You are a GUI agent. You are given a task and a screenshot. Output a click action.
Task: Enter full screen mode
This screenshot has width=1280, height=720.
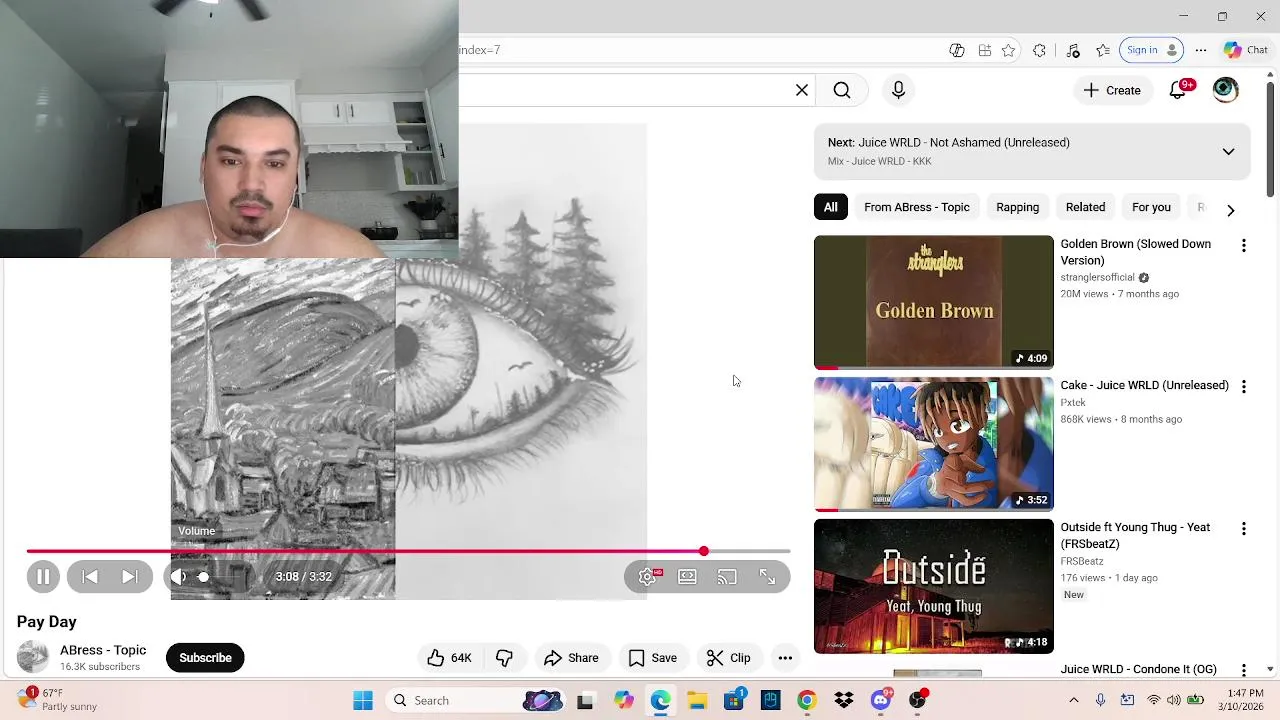(767, 577)
